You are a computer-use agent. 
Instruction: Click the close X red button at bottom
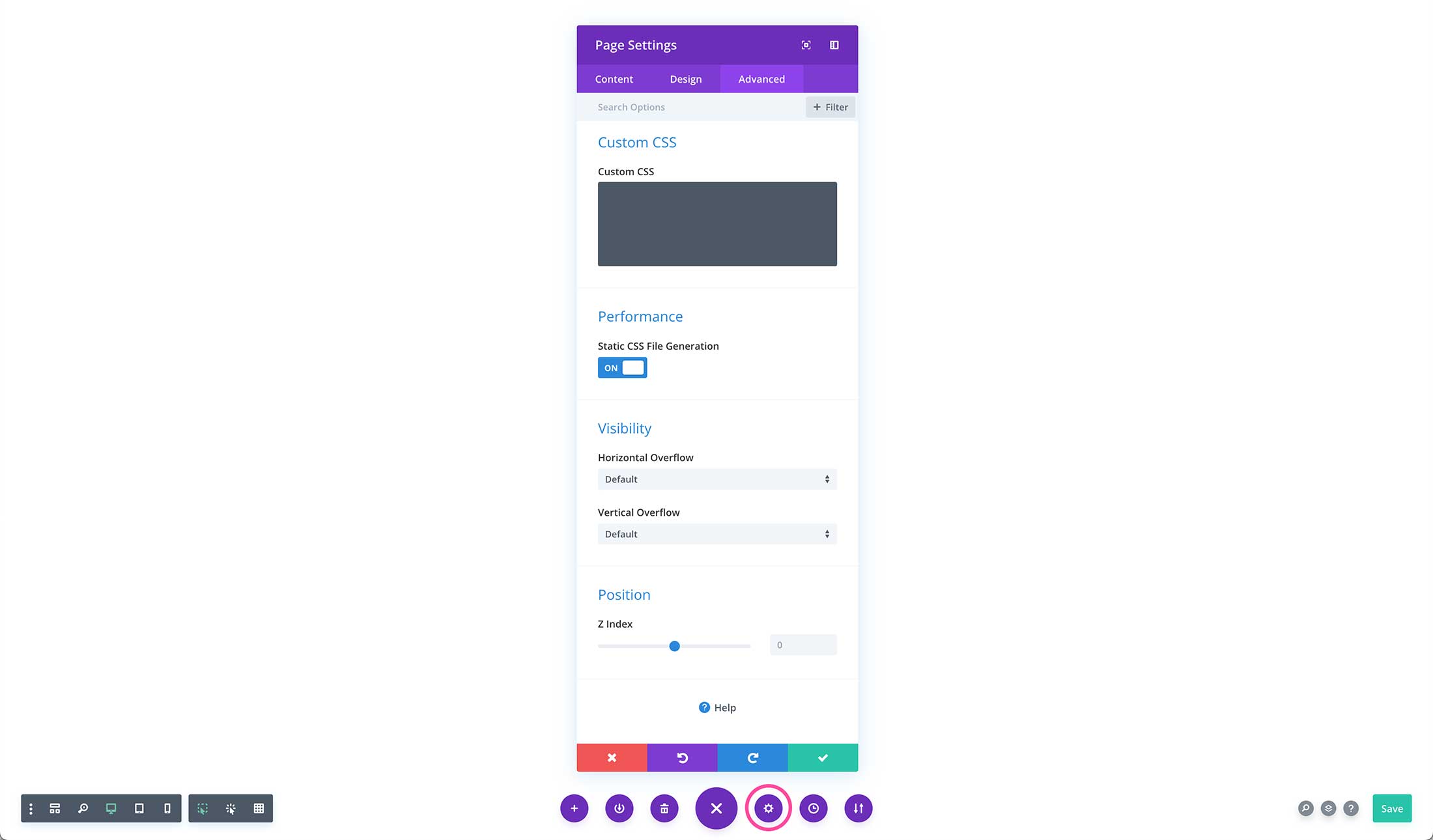click(612, 757)
